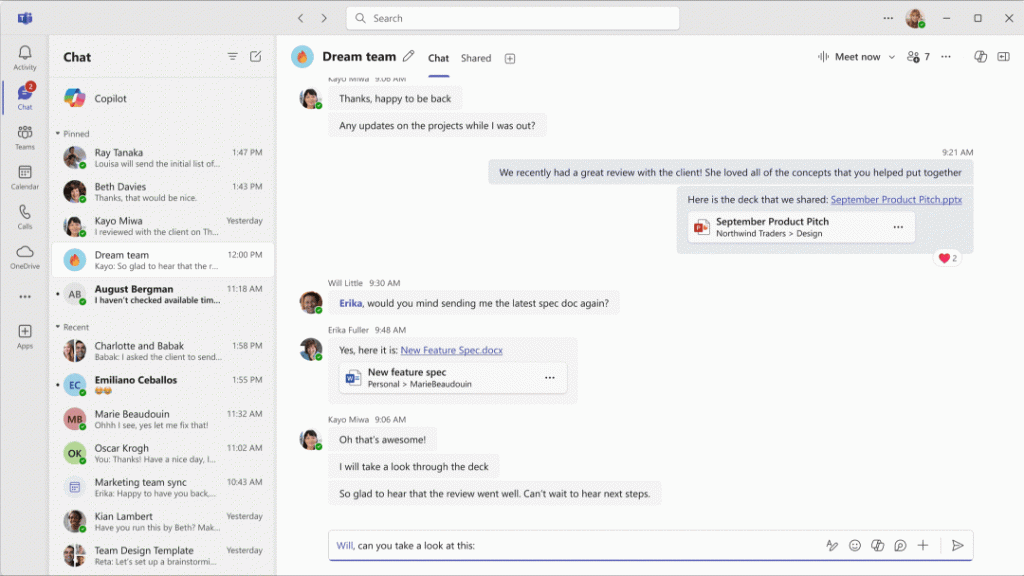Open Chat in the left rail

coord(25,97)
